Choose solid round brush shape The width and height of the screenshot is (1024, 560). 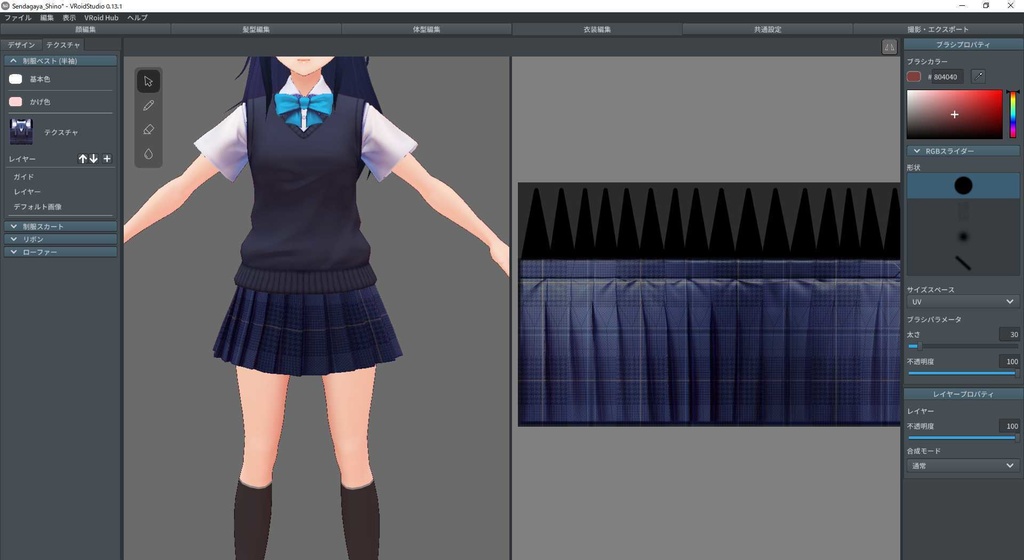963,185
